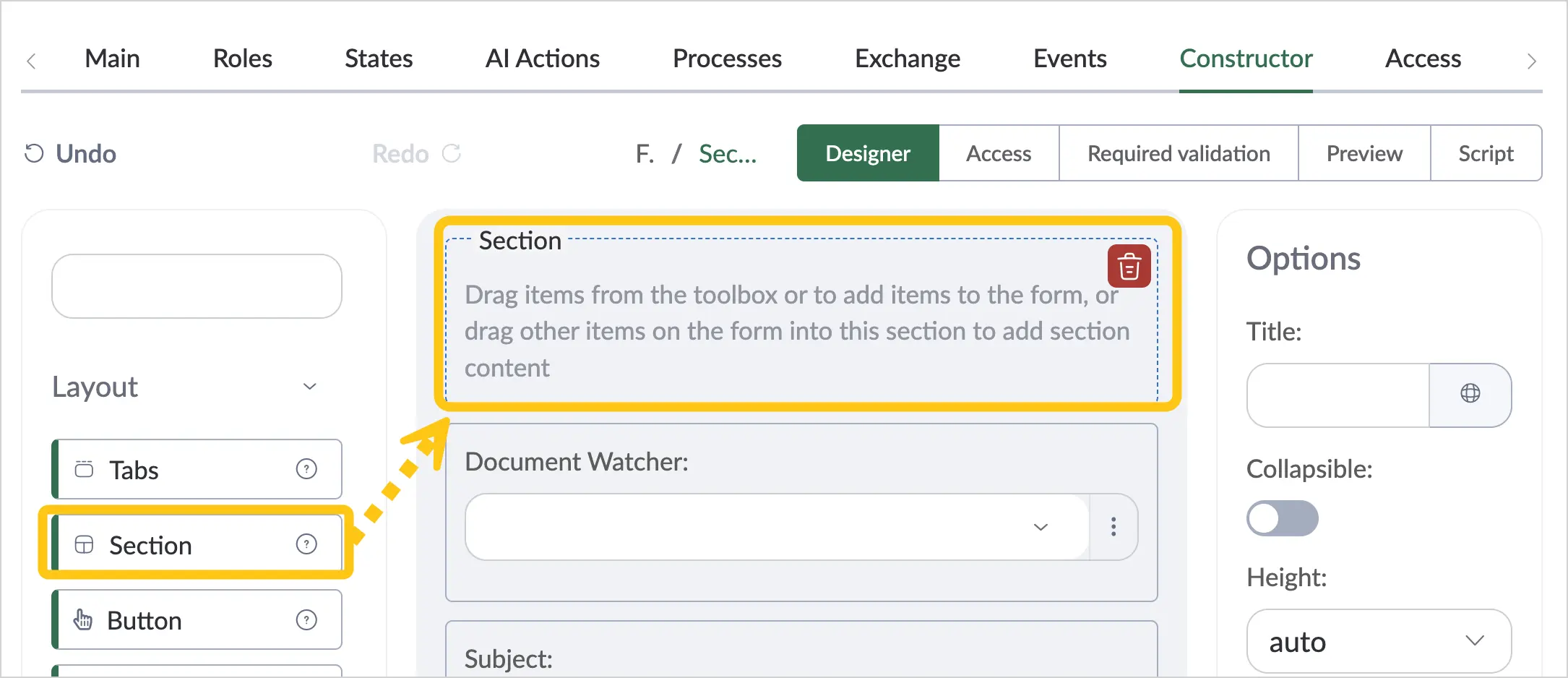Click the three-dot menu beside Document Watcher
Screen dimensions: 1568x678
(x=1113, y=527)
